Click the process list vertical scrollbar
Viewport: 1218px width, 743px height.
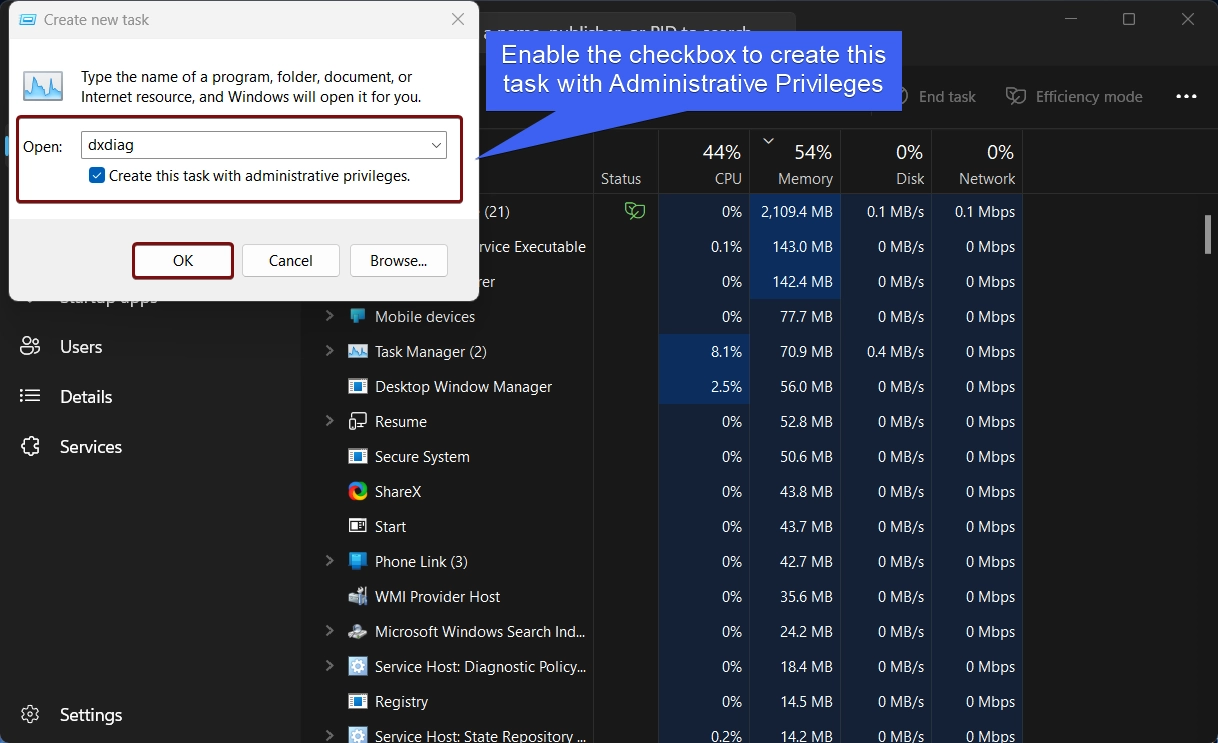pyautogui.click(x=1208, y=234)
